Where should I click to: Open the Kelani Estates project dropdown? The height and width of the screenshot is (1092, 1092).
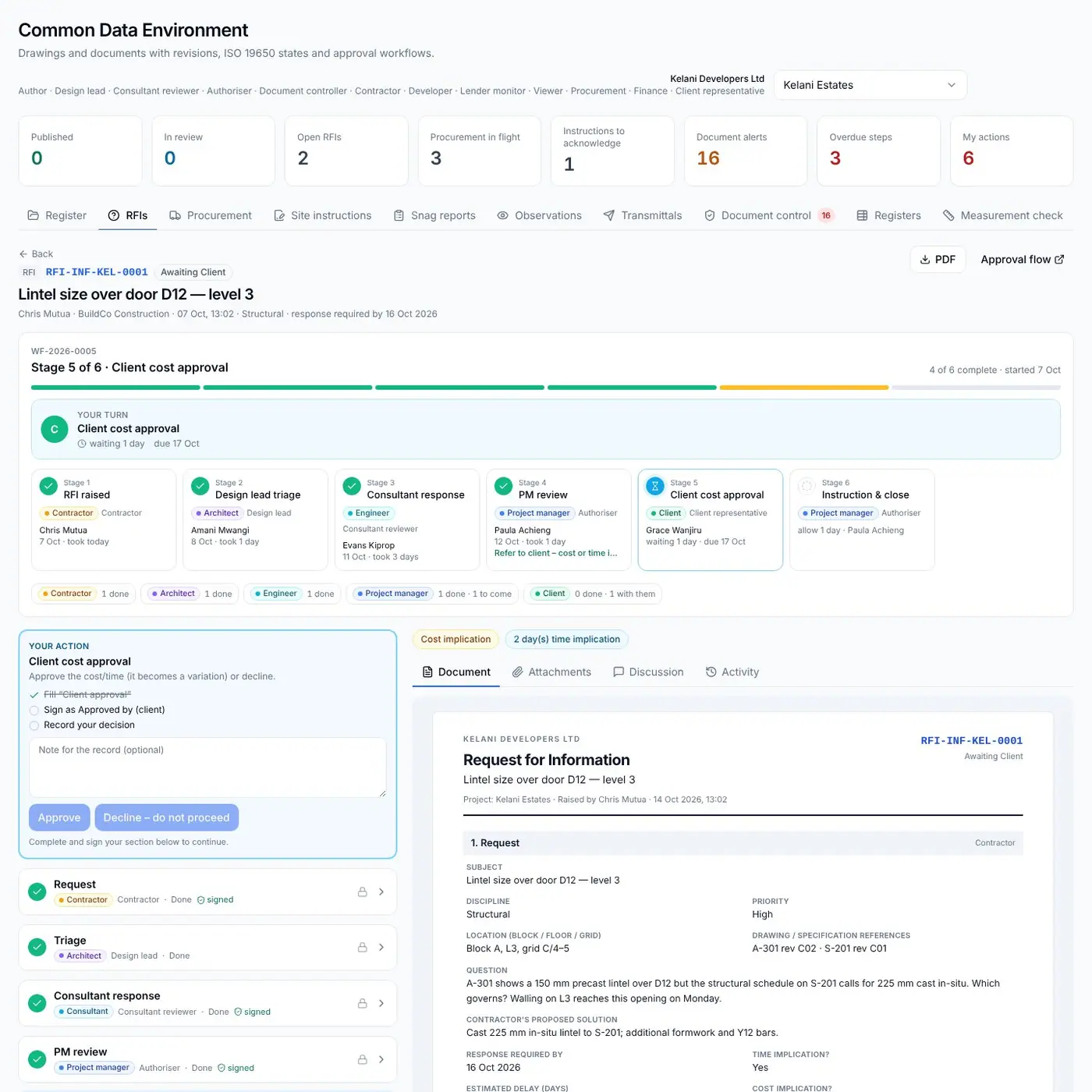[870, 85]
